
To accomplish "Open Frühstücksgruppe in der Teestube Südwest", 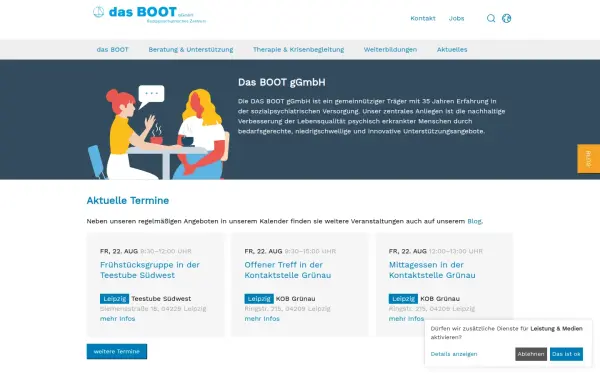I will point(150,270).
